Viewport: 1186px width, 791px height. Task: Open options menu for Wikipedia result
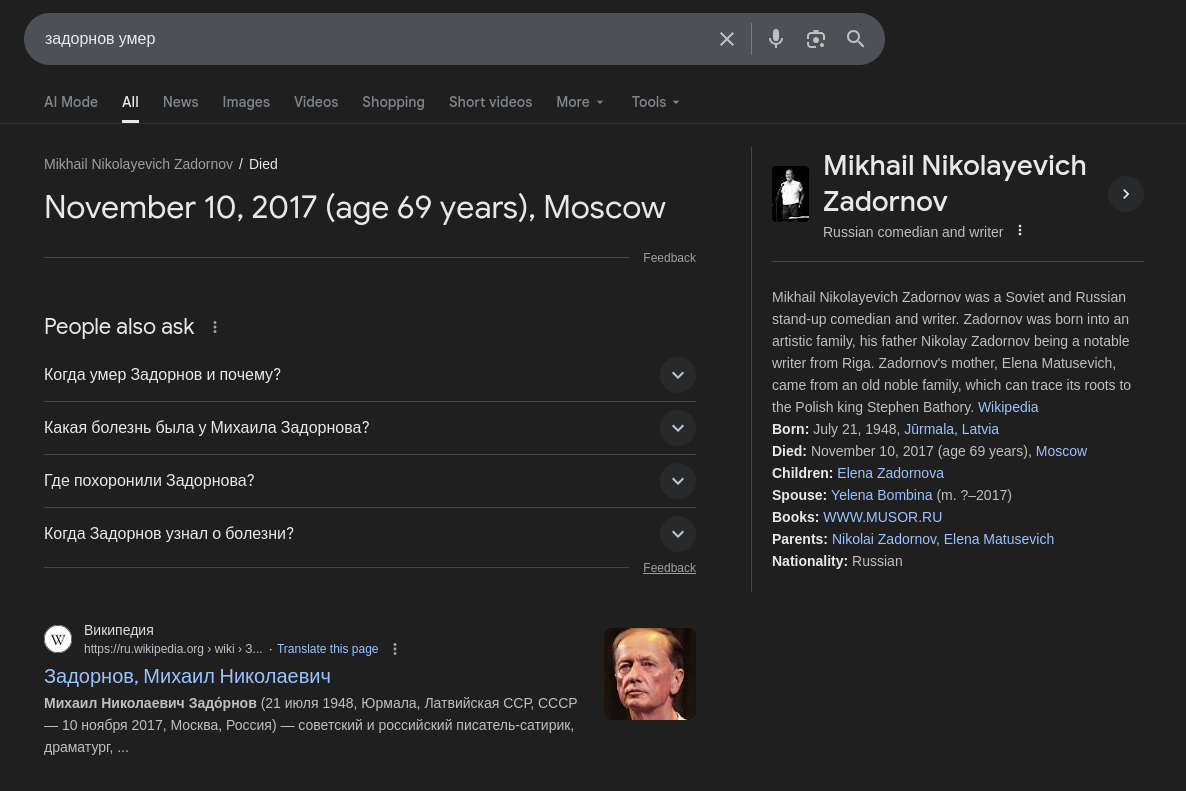click(x=395, y=649)
